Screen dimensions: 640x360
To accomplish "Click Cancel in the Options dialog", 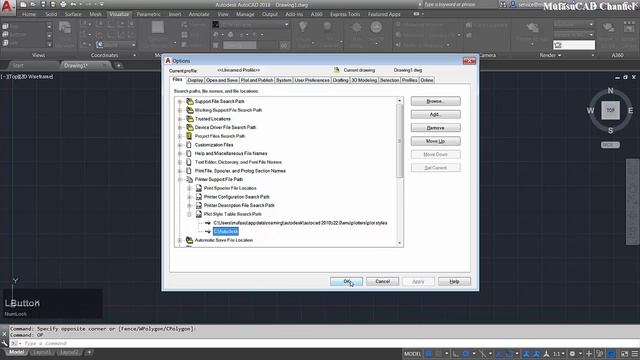I will (x=382, y=282).
